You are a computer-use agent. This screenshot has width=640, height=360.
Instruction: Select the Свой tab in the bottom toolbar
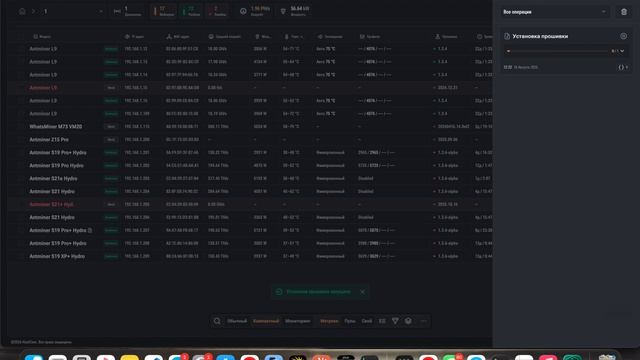[x=367, y=321]
